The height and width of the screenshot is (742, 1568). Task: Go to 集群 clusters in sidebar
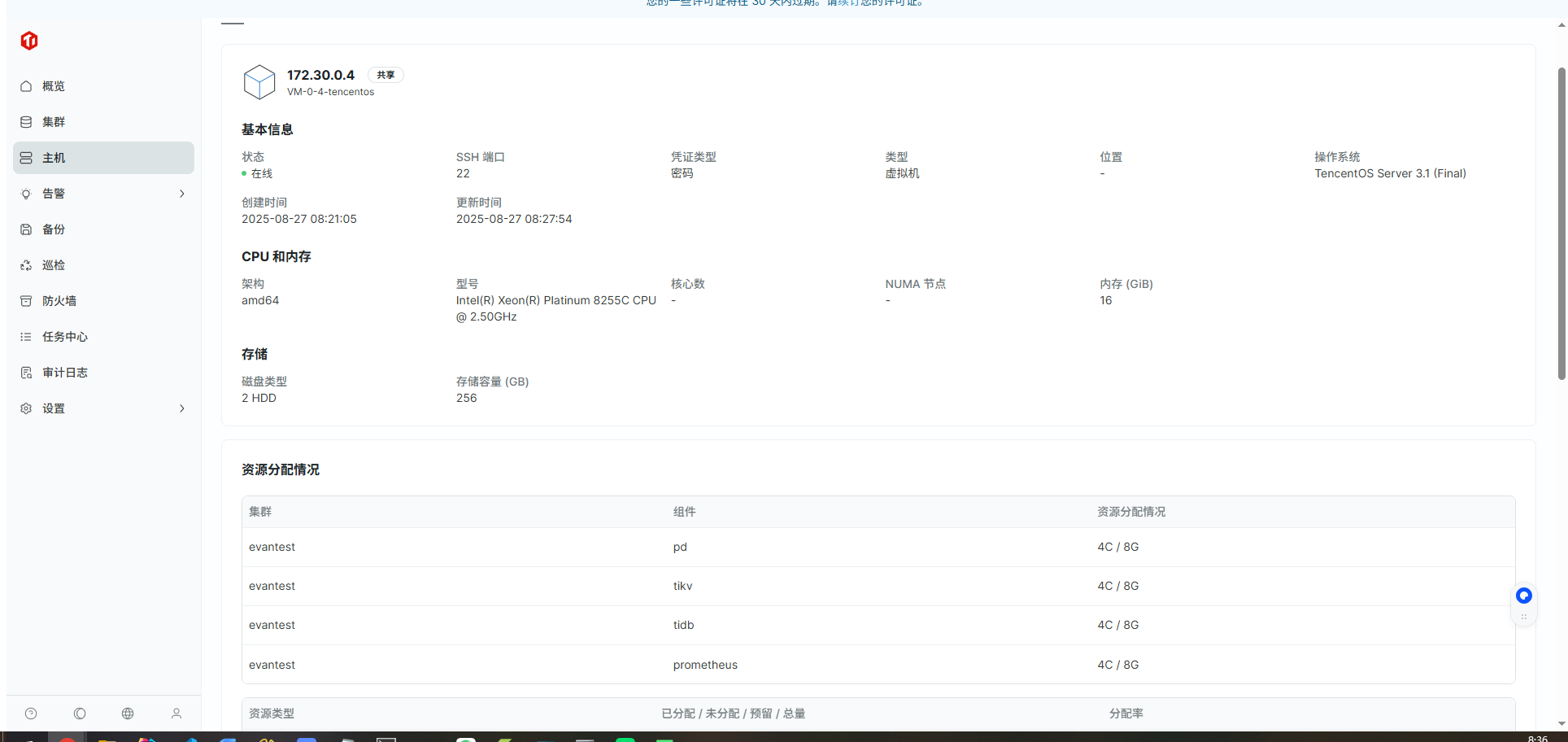(x=54, y=122)
